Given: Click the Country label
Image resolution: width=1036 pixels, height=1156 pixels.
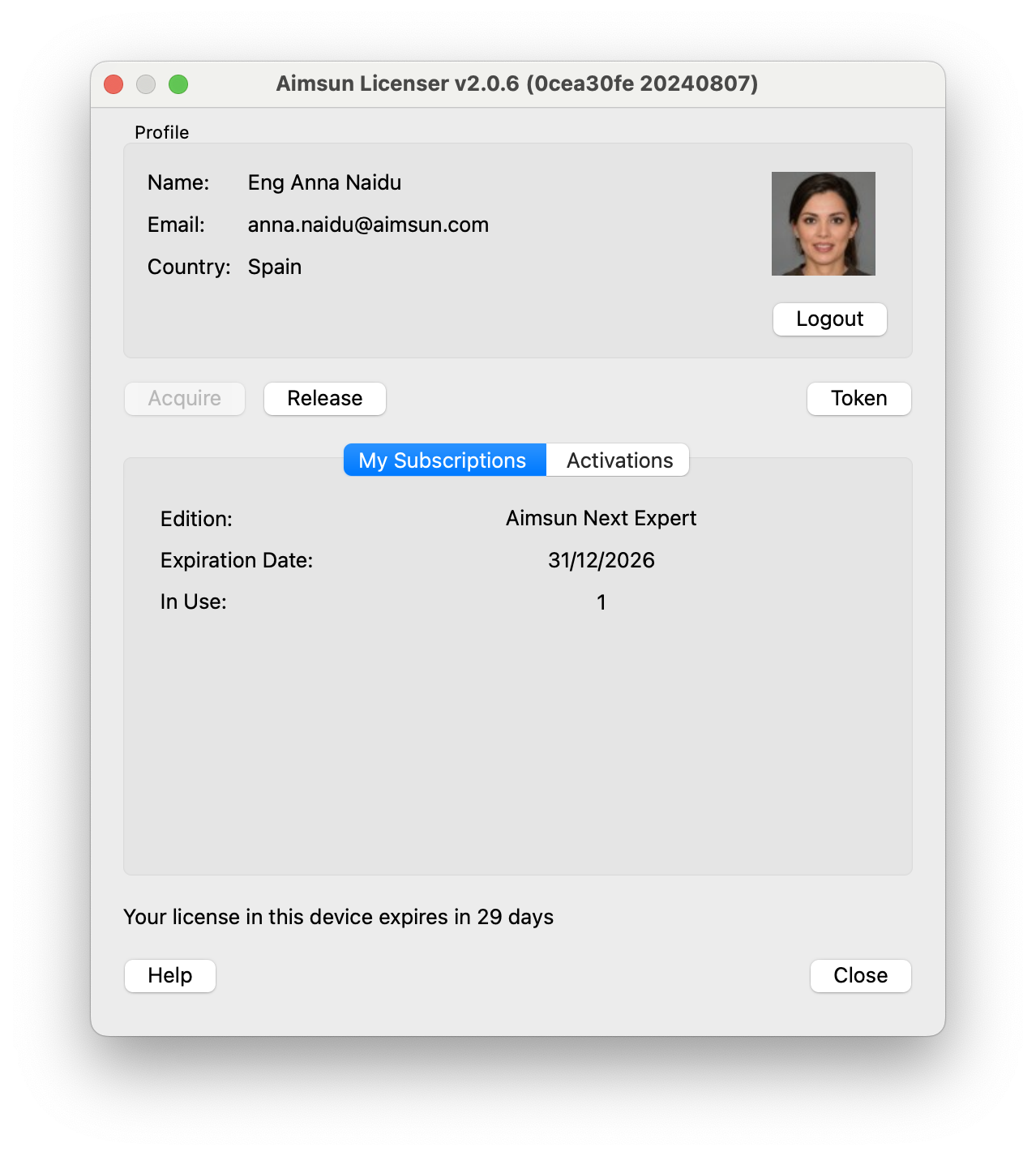Looking at the screenshot, I should (189, 267).
